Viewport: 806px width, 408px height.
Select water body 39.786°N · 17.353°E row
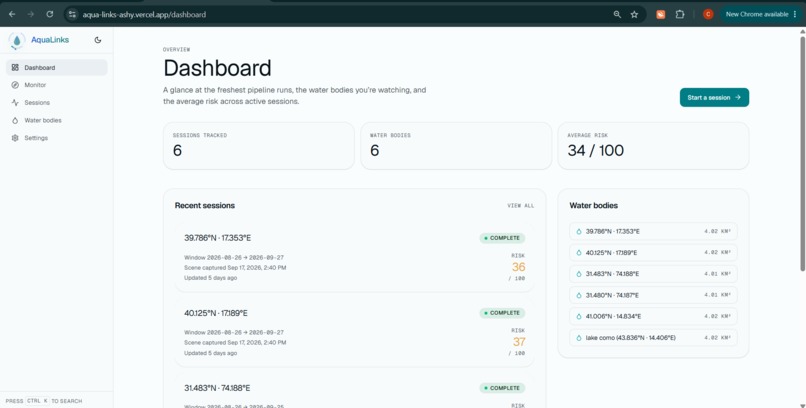(653, 231)
